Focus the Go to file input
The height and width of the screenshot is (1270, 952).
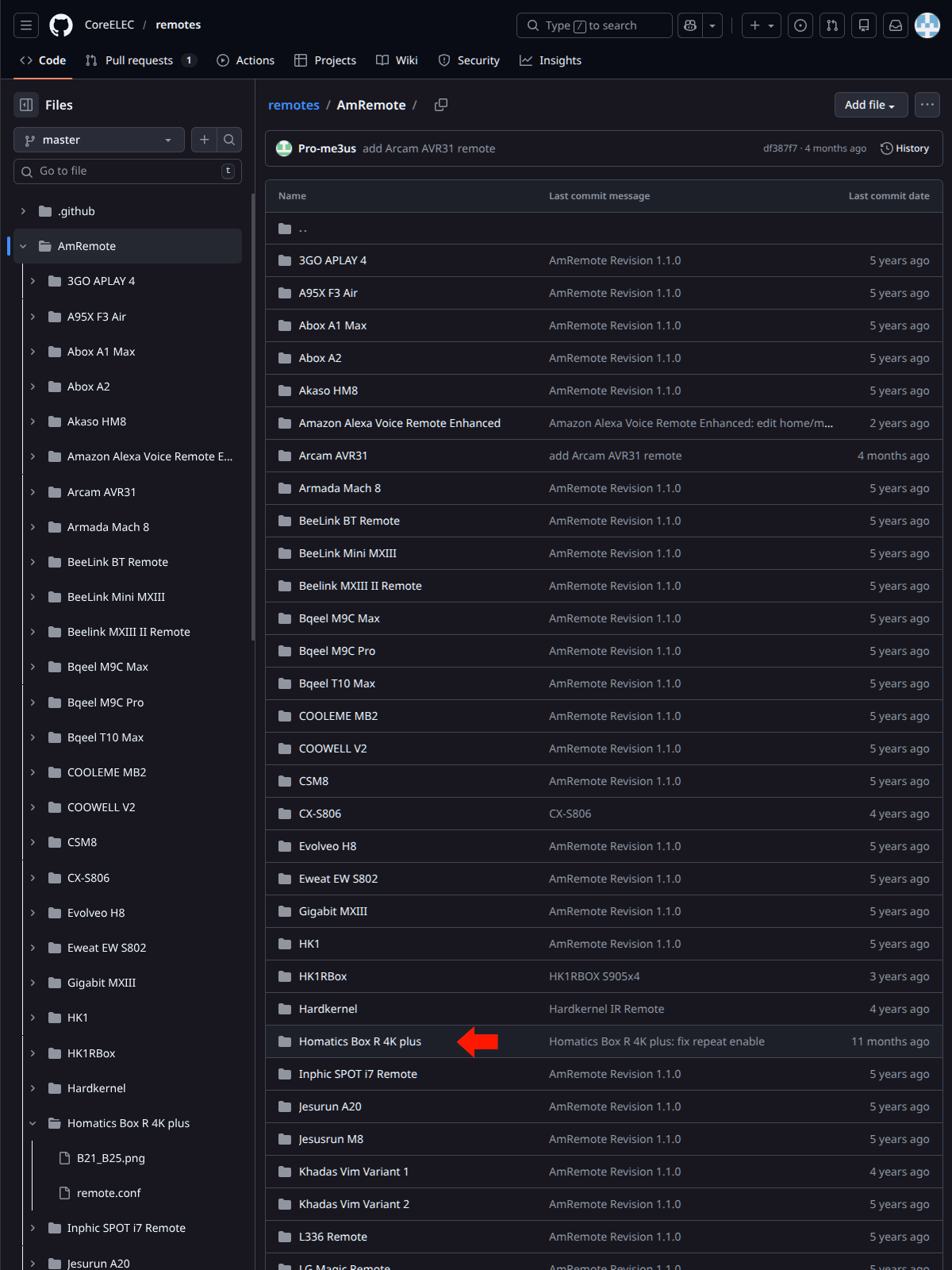[x=128, y=171]
